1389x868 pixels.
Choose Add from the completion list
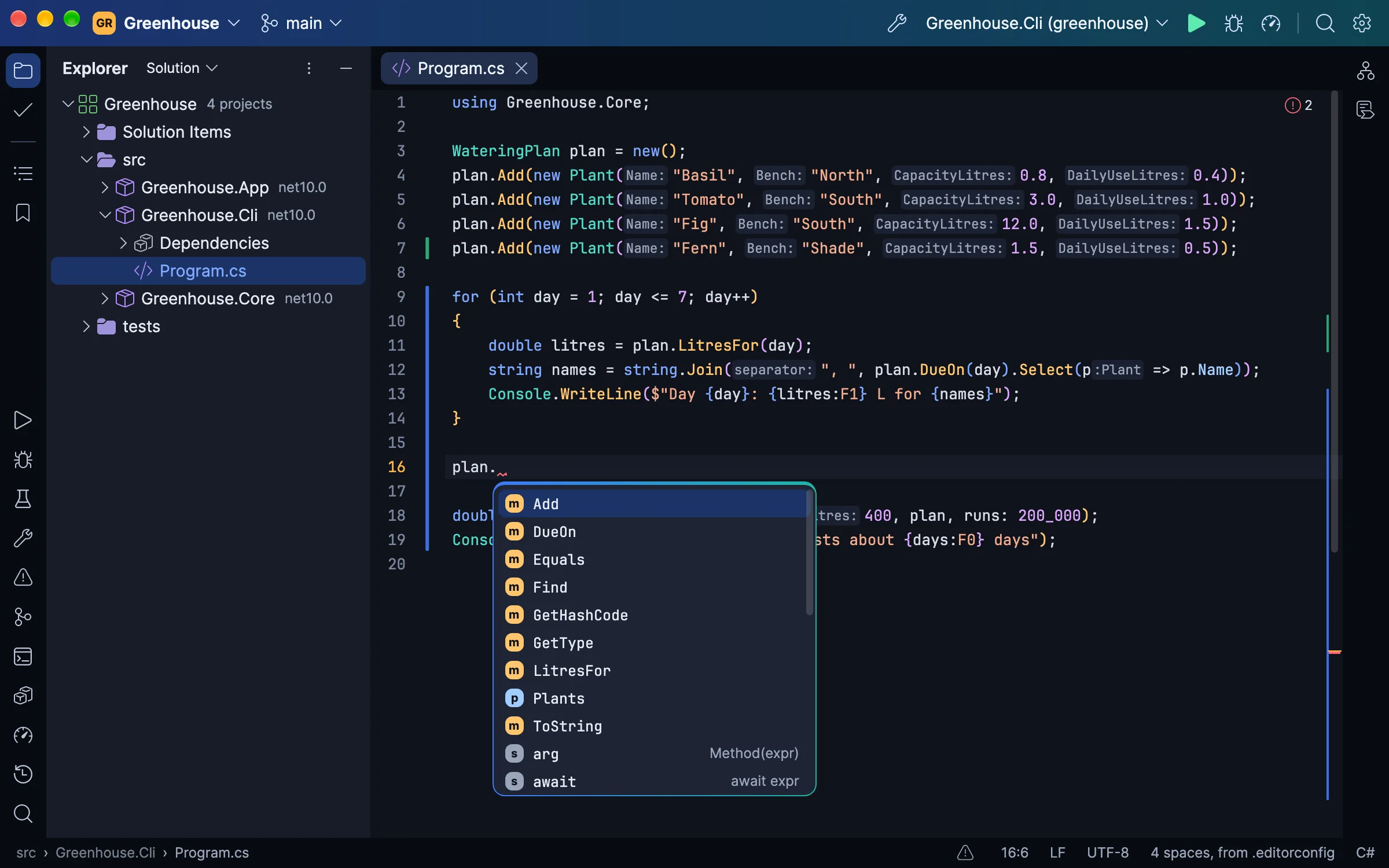[653, 504]
